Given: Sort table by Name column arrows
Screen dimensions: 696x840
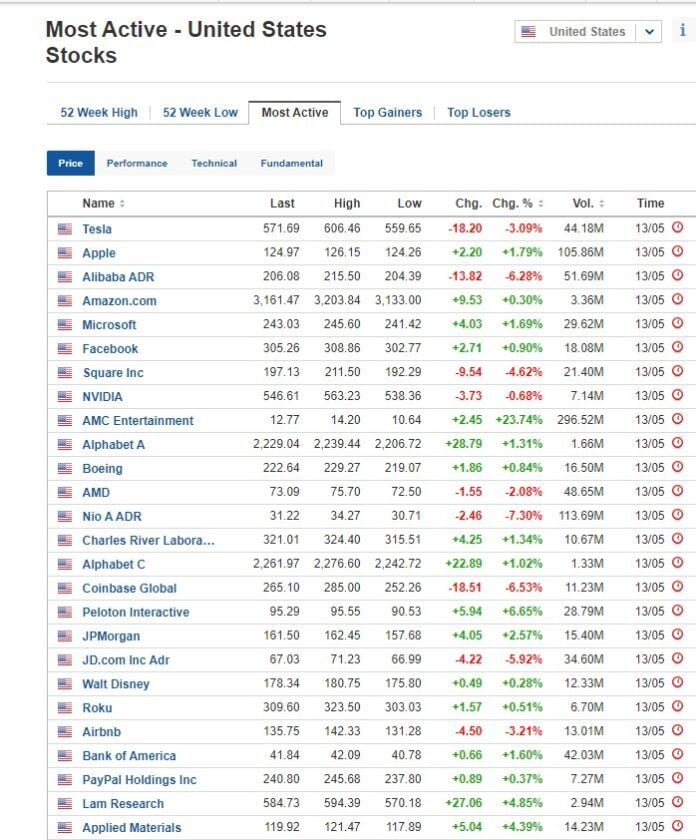Looking at the screenshot, I should pyautogui.click(x=122, y=204).
